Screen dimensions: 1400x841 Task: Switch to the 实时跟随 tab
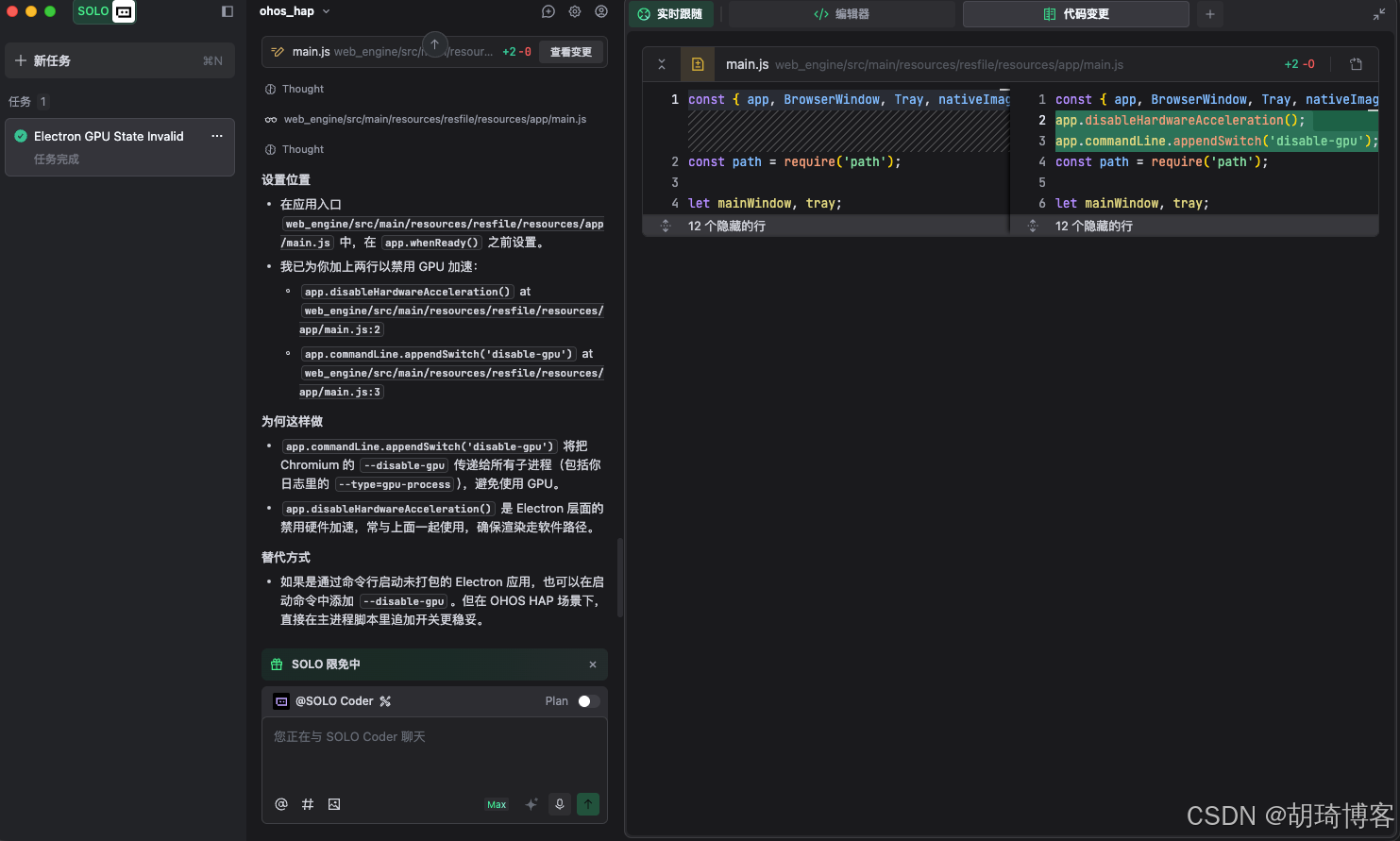point(670,14)
